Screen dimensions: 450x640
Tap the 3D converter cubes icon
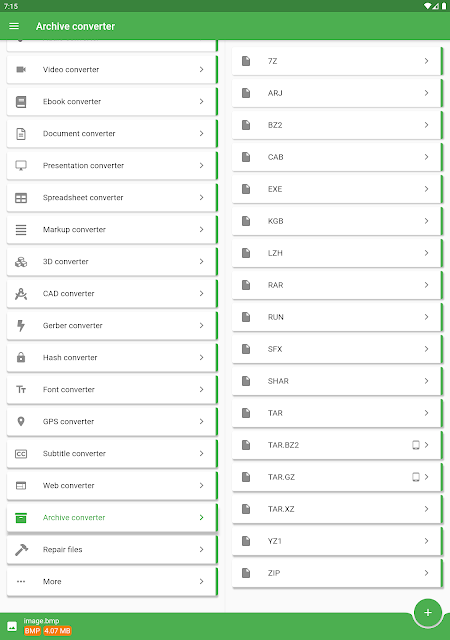[x=21, y=262]
